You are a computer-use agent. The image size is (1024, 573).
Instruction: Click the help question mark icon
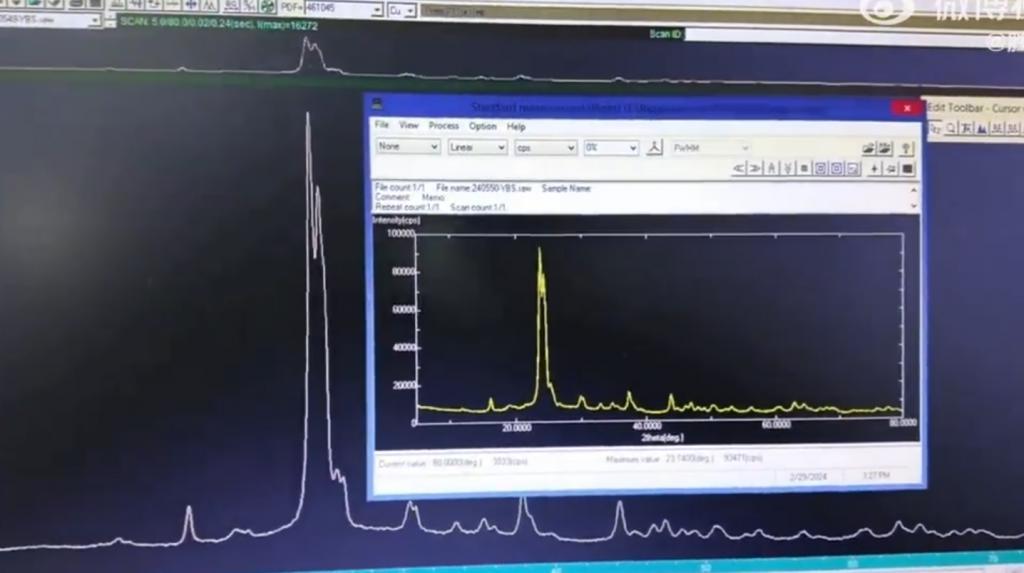pos(906,149)
